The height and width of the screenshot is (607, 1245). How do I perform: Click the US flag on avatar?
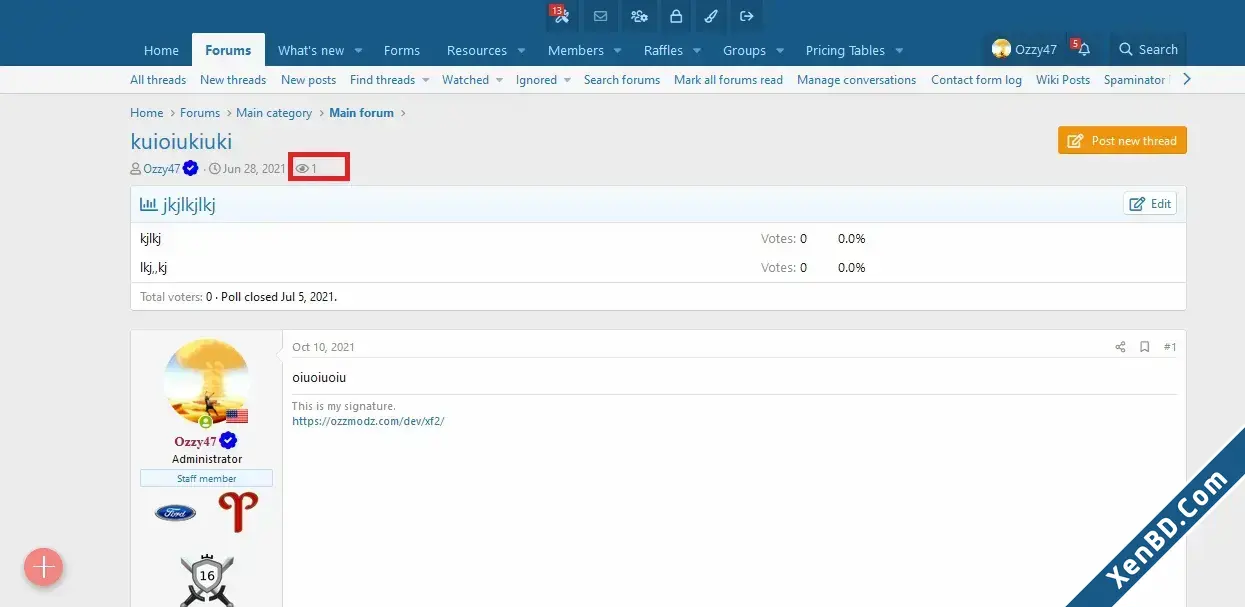pyautogui.click(x=237, y=416)
